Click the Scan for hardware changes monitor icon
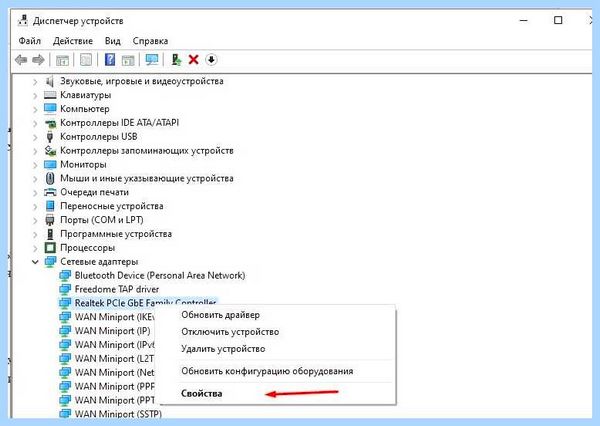 click(152, 60)
